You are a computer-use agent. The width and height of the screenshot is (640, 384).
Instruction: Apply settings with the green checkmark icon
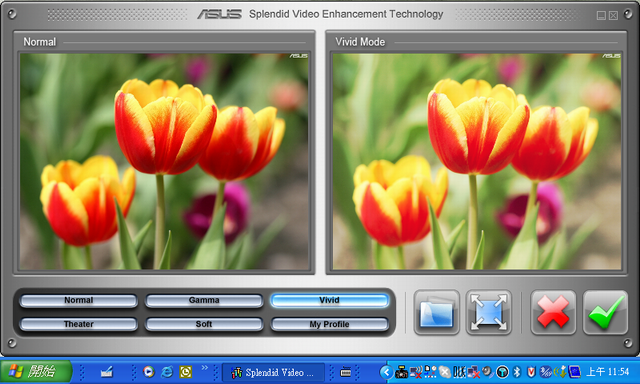pos(605,313)
